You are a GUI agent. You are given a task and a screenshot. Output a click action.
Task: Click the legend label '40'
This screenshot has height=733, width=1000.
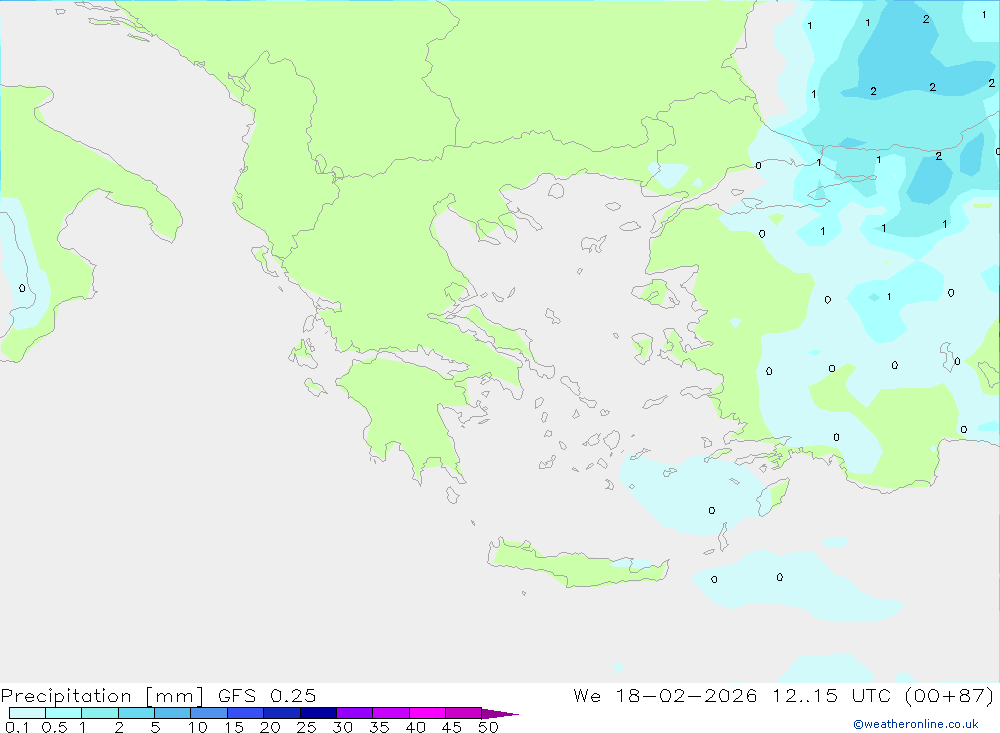click(x=415, y=727)
